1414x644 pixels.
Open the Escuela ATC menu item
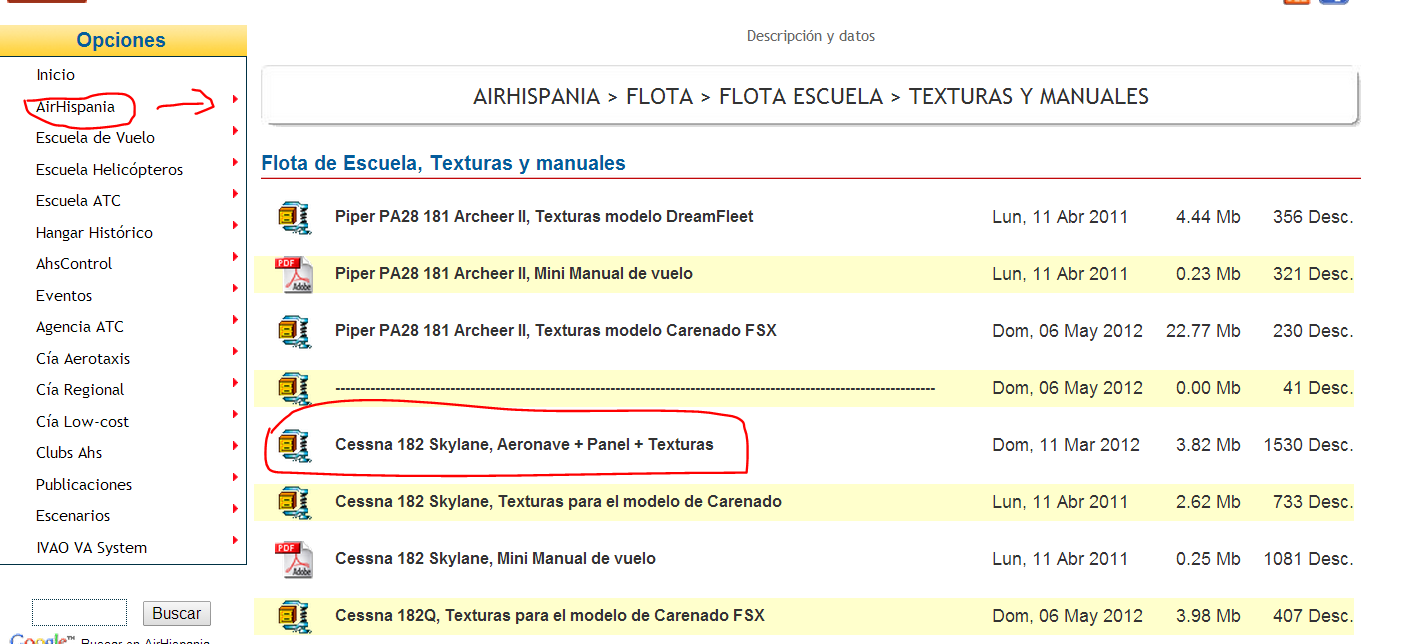tap(78, 201)
